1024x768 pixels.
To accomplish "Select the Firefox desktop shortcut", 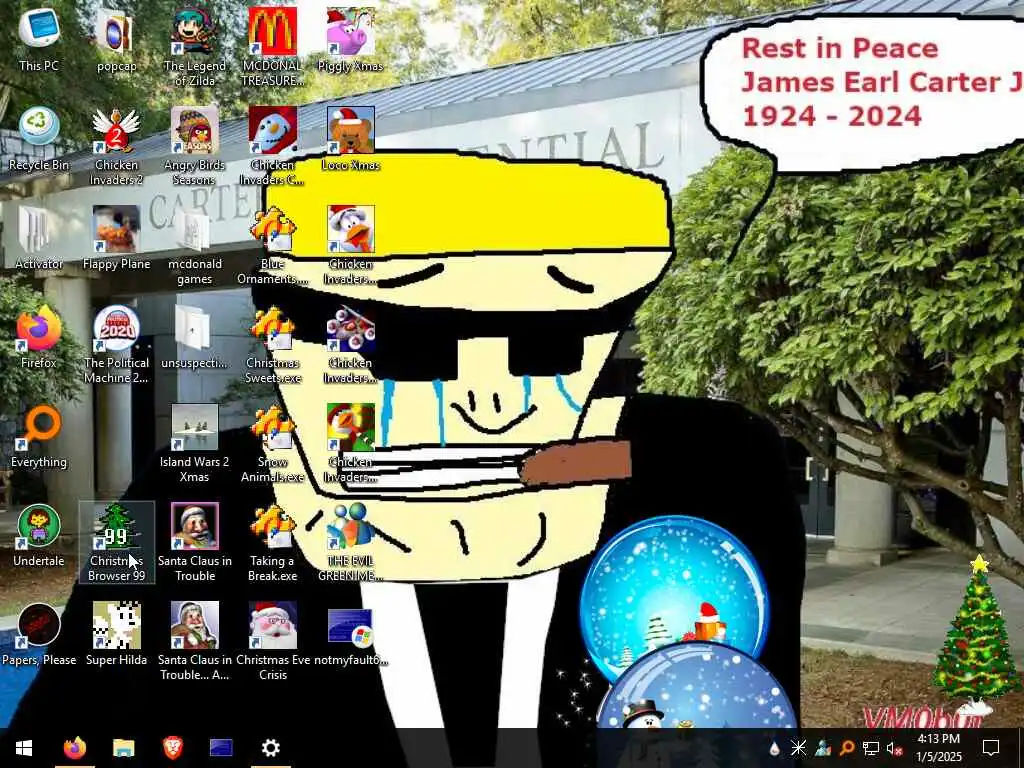I will coord(39,338).
